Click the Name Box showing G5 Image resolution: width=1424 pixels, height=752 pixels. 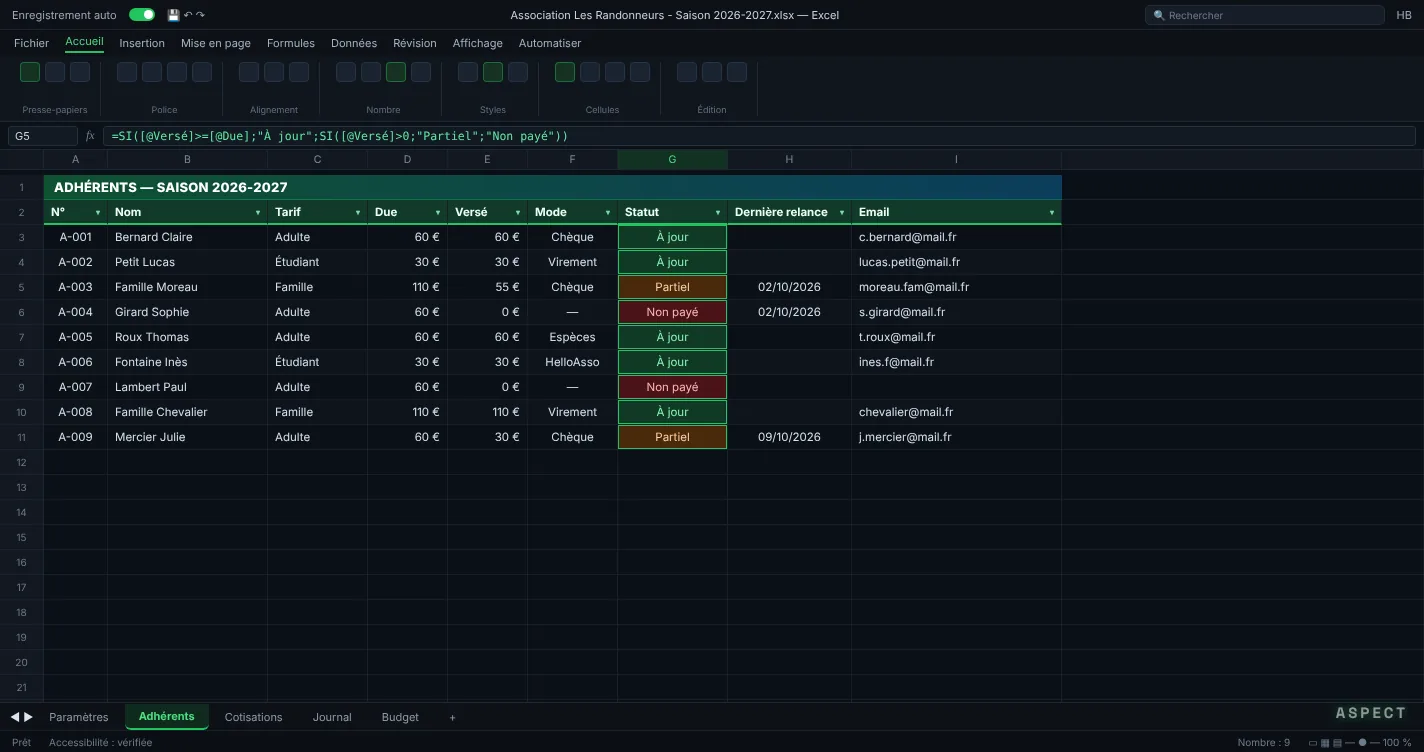pos(43,136)
